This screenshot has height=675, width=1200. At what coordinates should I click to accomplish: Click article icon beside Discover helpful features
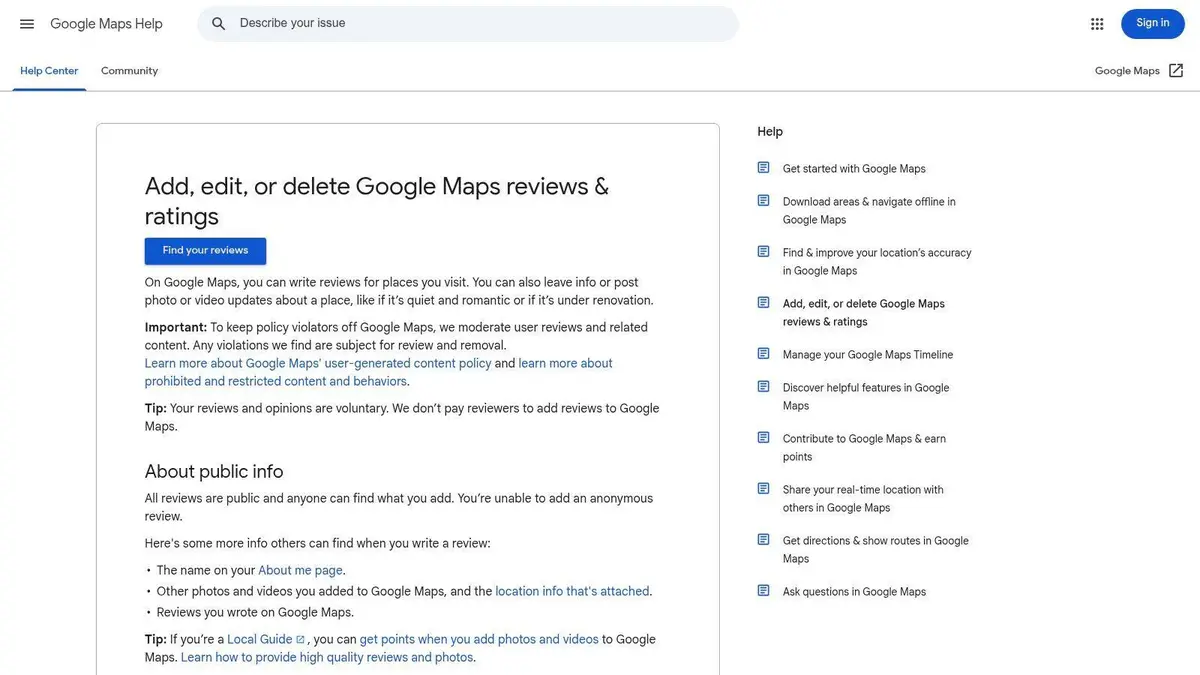[764, 387]
